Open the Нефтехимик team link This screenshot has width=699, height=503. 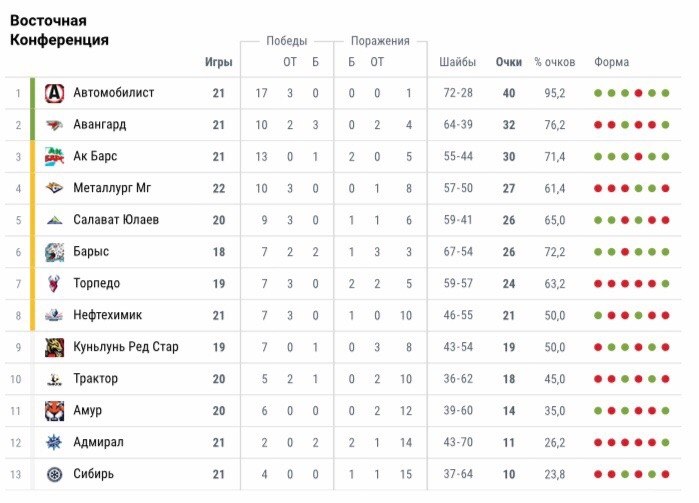point(107,315)
